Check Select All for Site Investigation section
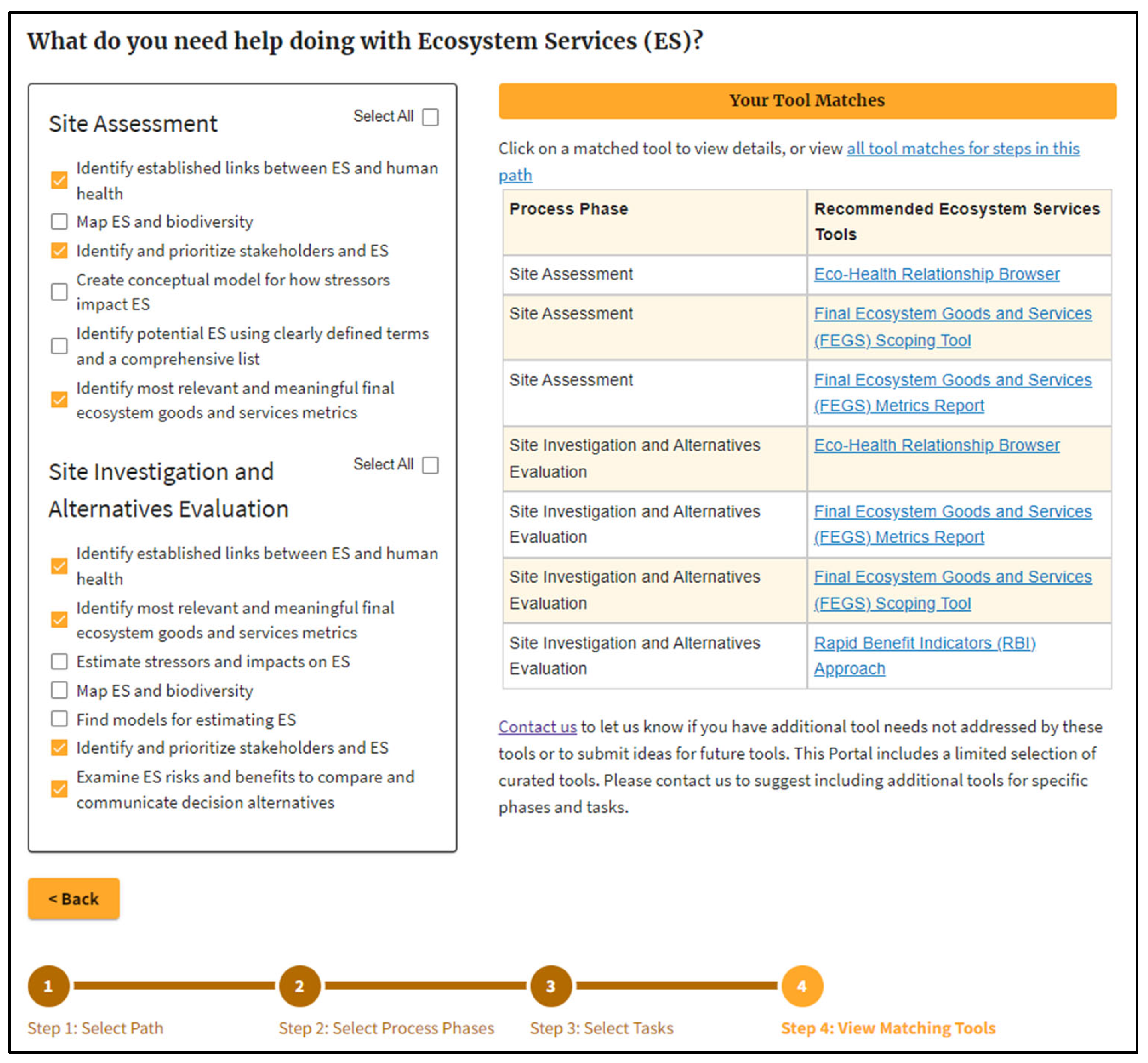 pyautogui.click(x=430, y=465)
